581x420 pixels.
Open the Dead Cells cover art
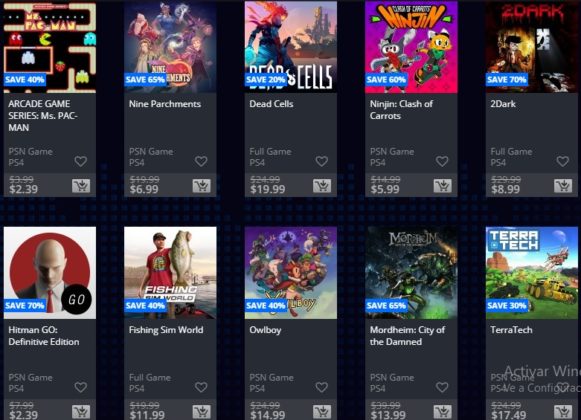pos(291,47)
